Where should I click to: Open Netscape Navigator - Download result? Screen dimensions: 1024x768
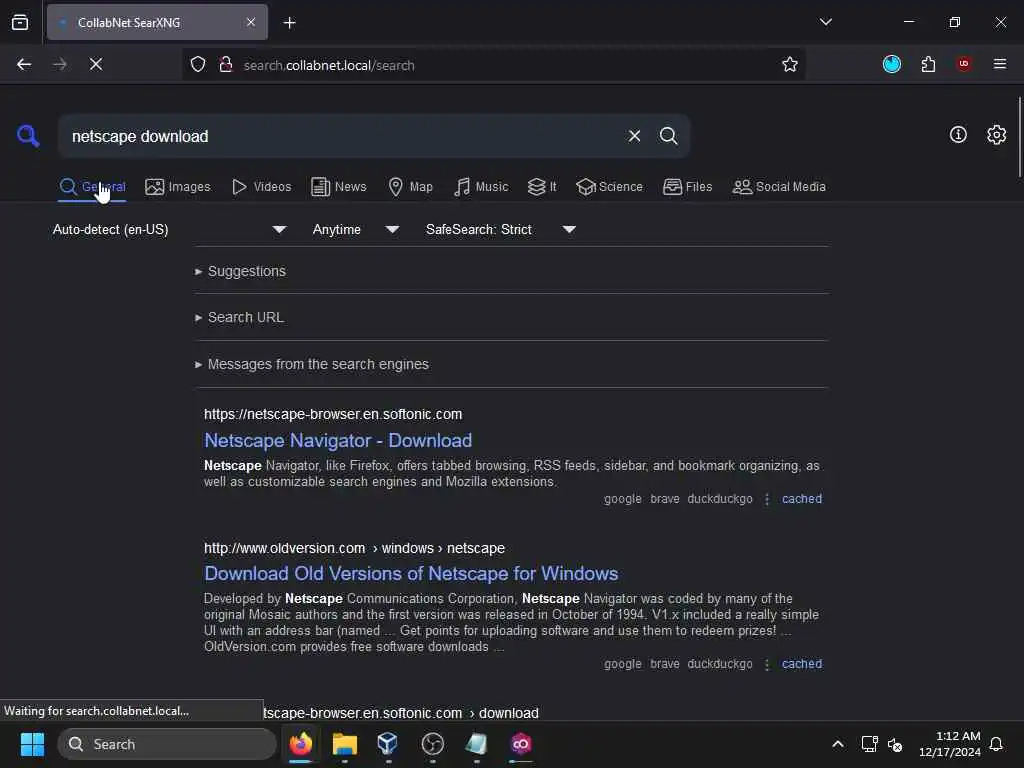(x=338, y=441)
